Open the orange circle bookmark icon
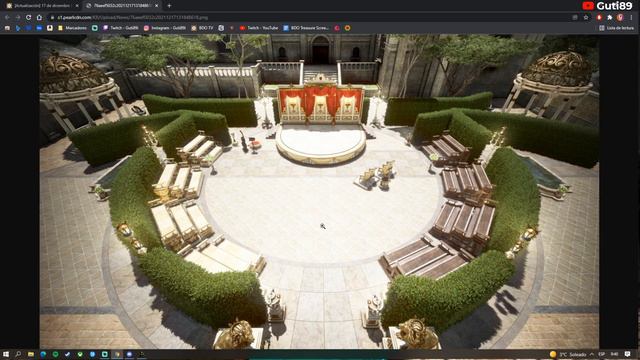640x360 pixels. pos(347,28)
